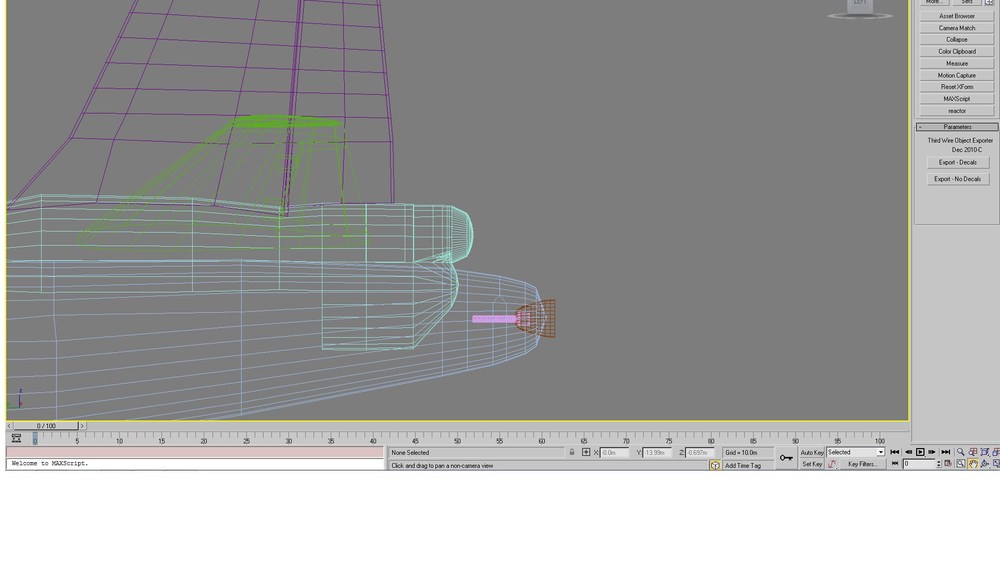Click the Y coordinate field
Viewport: 1000px width, 562px height.
tap(657, 452)
